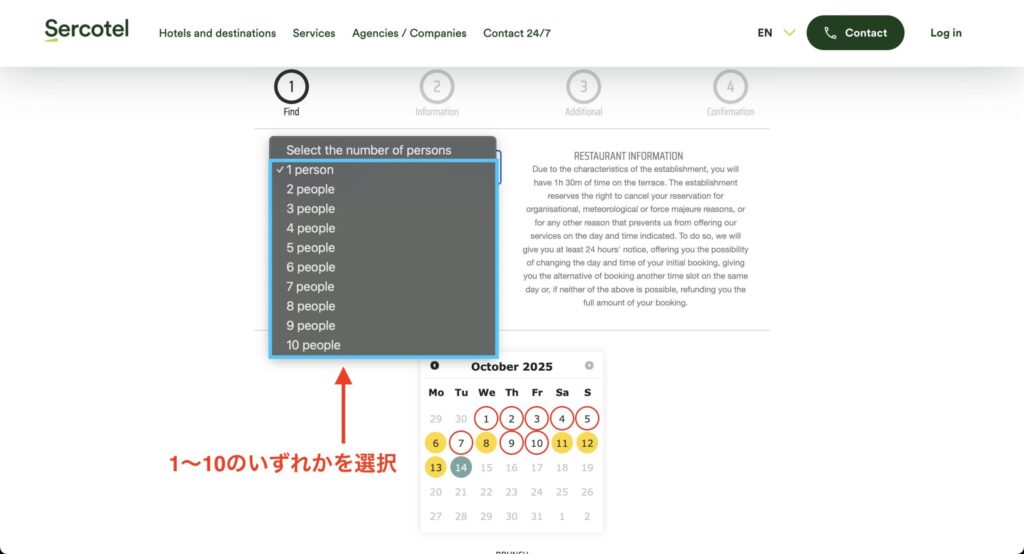Select the checked 1 person option
This screenshot has width=1024, height=554.
pyautogui.click(x=310, y=170)
